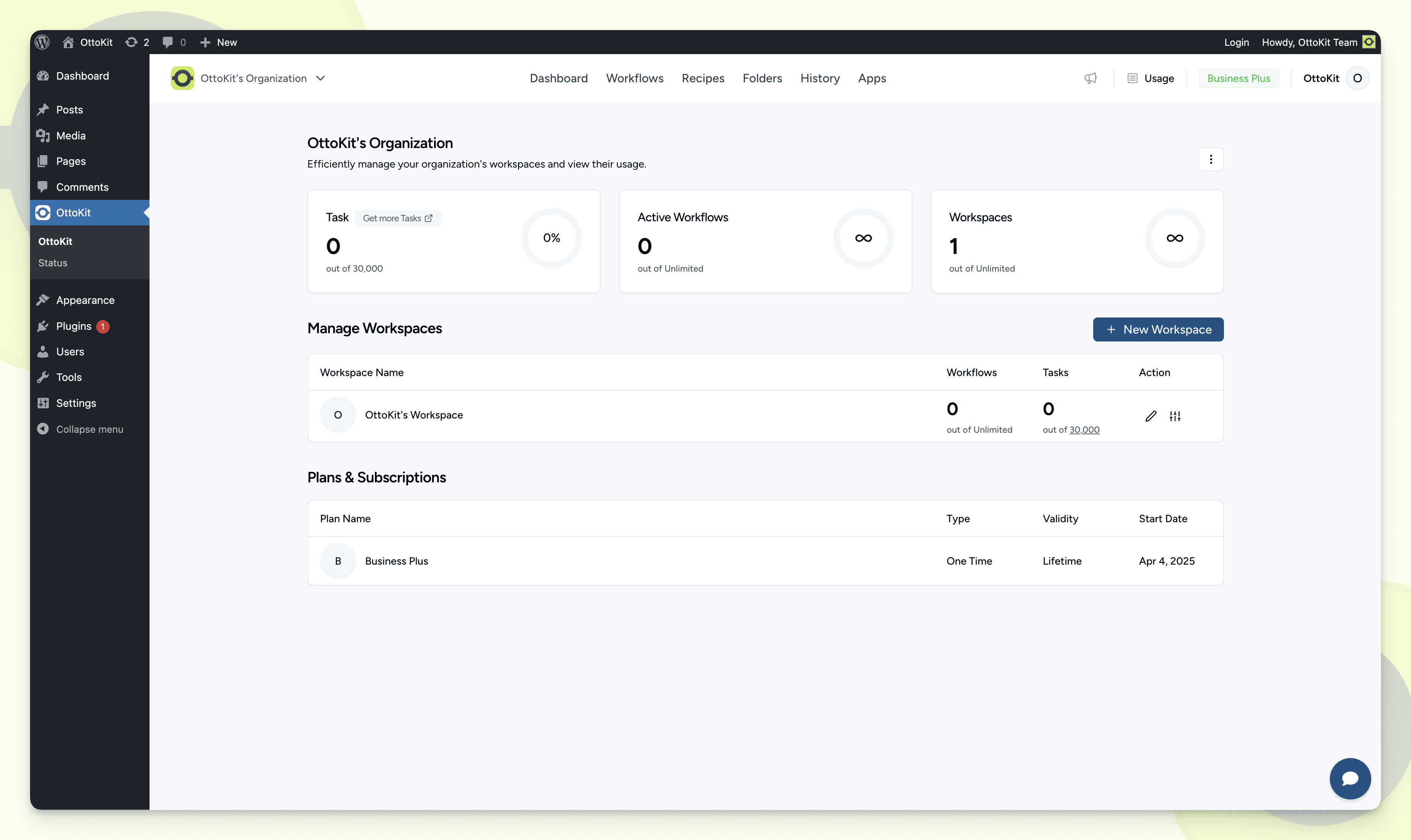Edit OttoKit's Workspace with pencil icon
The height and width of the screenshot is (840, 1411).
[x=1151, y=417]
